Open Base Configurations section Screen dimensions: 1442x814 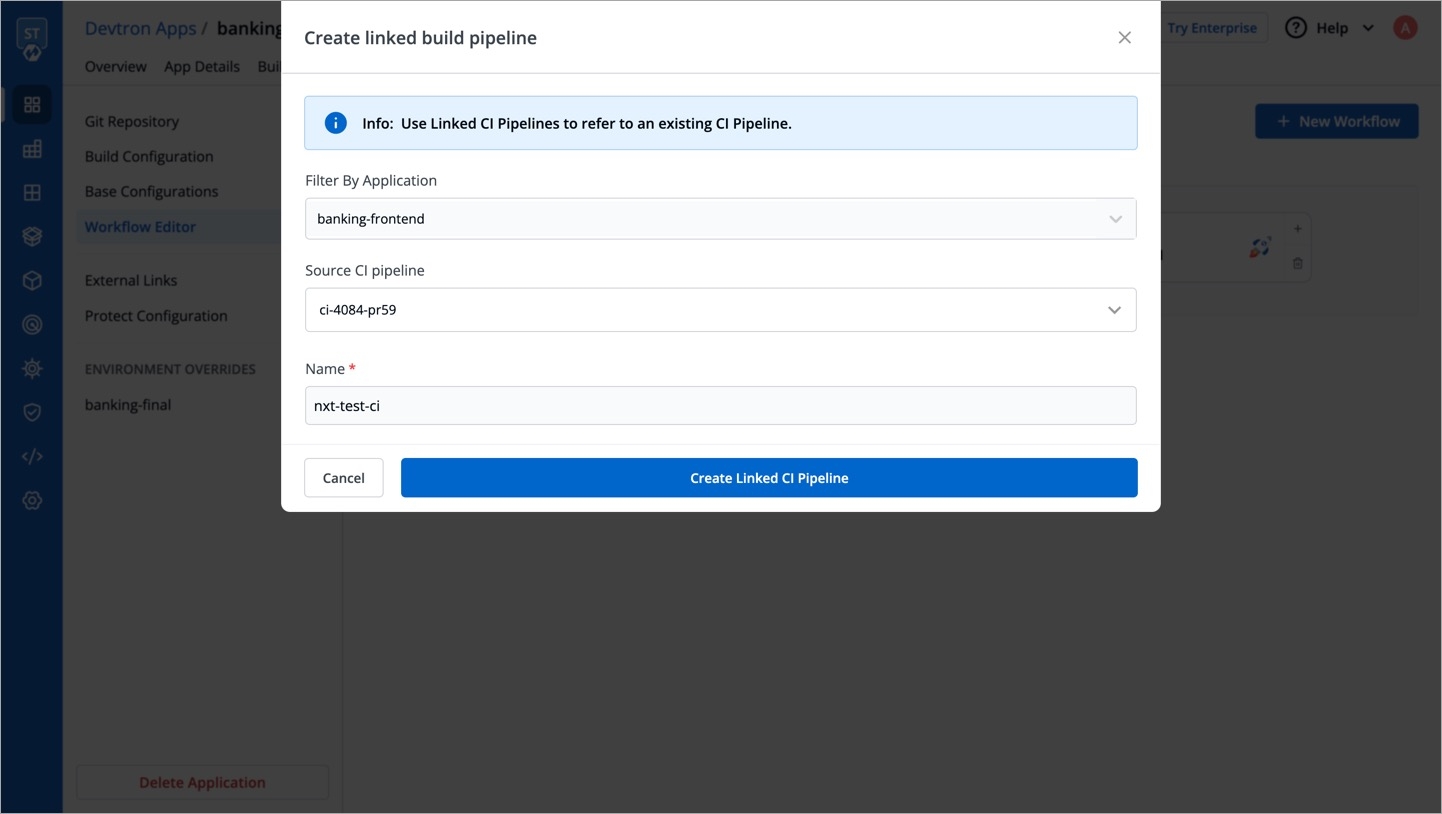click(151, 192)
